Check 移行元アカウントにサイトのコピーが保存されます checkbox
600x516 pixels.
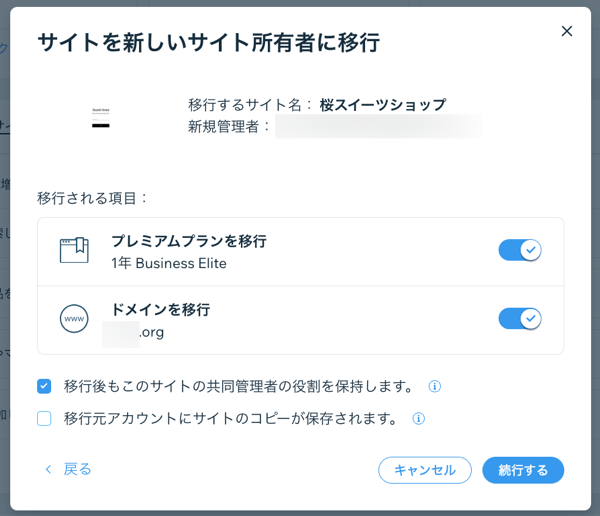(x=44, y=418)
